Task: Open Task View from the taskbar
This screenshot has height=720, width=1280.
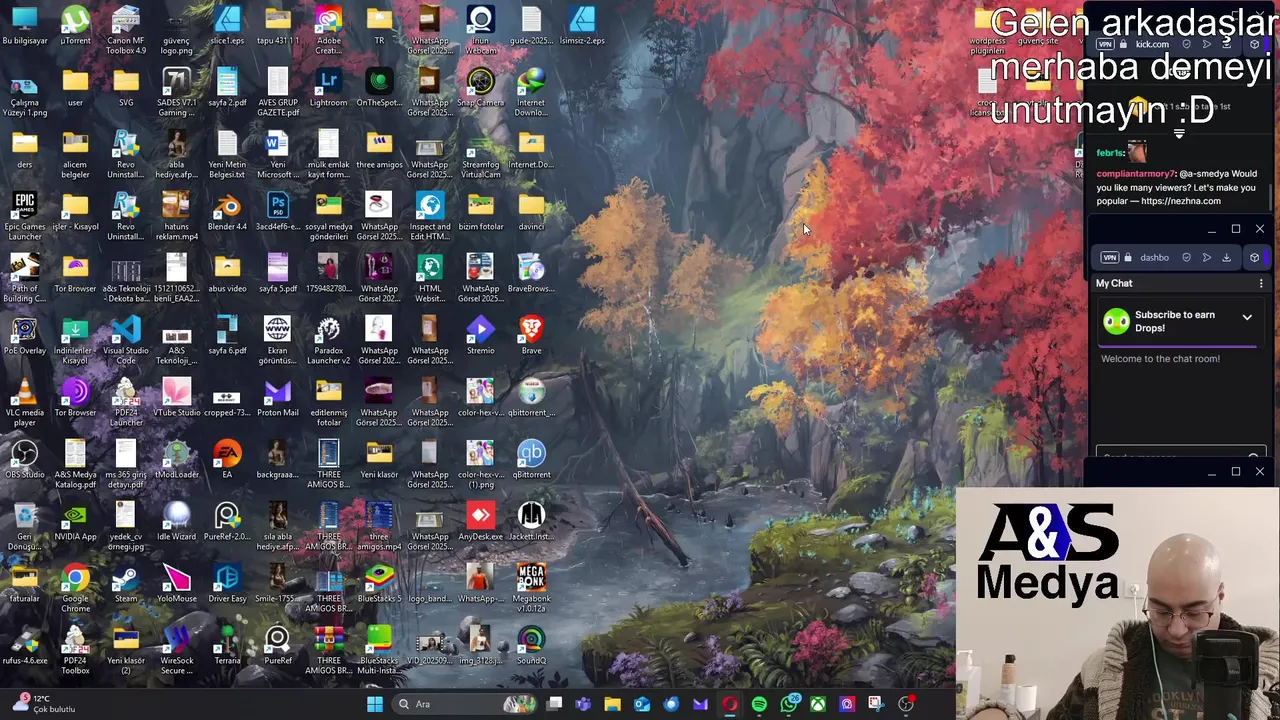Action: pyautogui.click(x=554, y=704)
